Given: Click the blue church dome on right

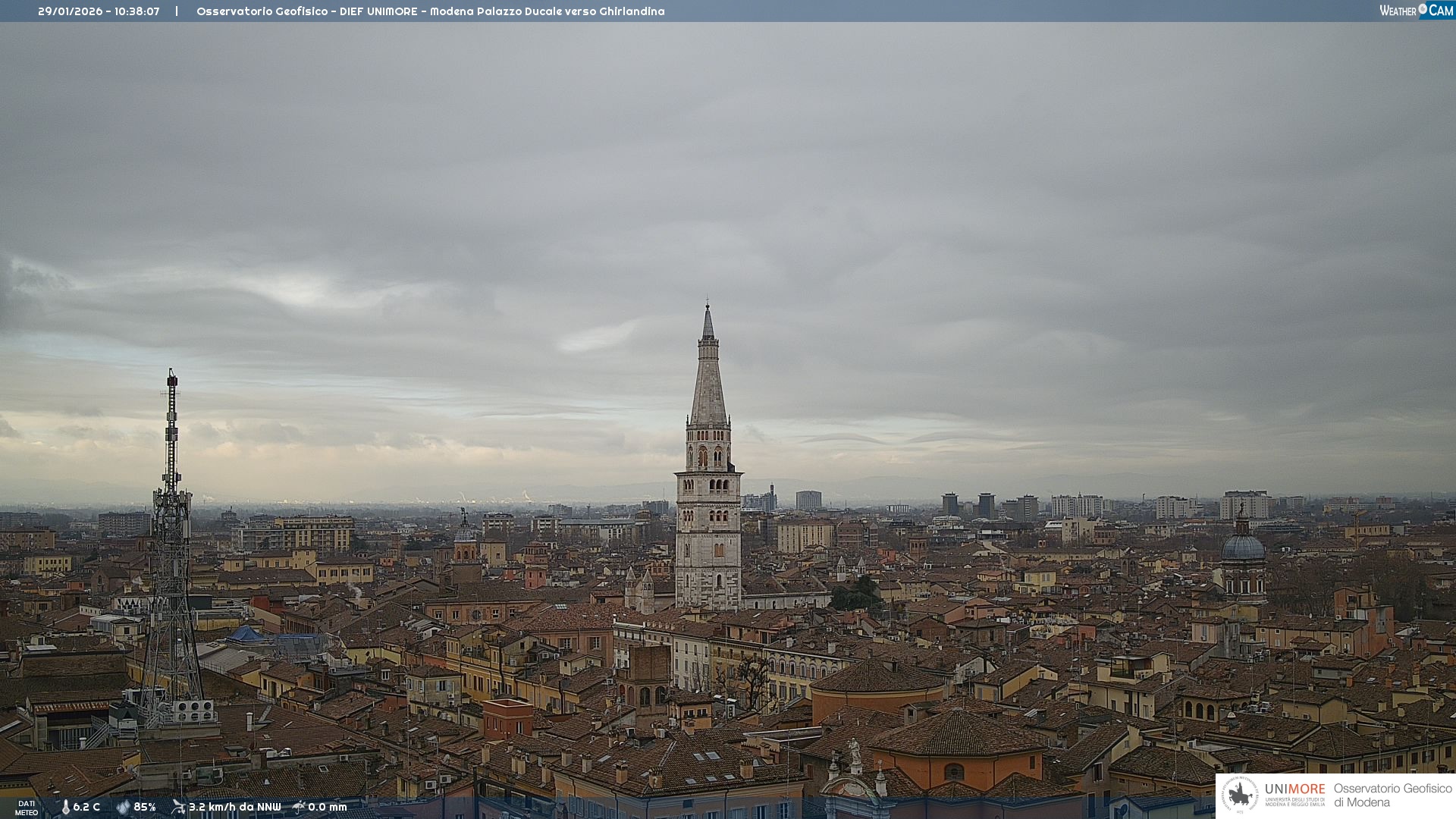Looking at the screenshot, I should tap(1243, 547).
